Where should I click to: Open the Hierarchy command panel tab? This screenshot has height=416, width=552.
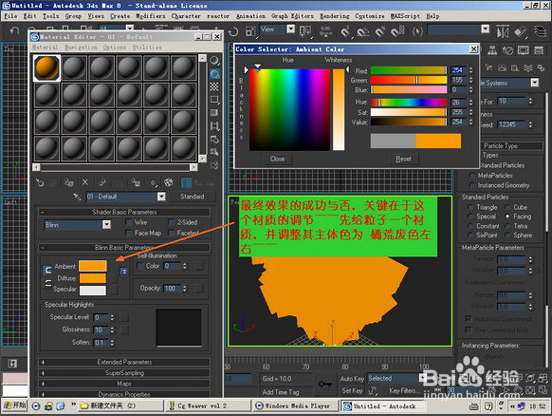(492, 51)
